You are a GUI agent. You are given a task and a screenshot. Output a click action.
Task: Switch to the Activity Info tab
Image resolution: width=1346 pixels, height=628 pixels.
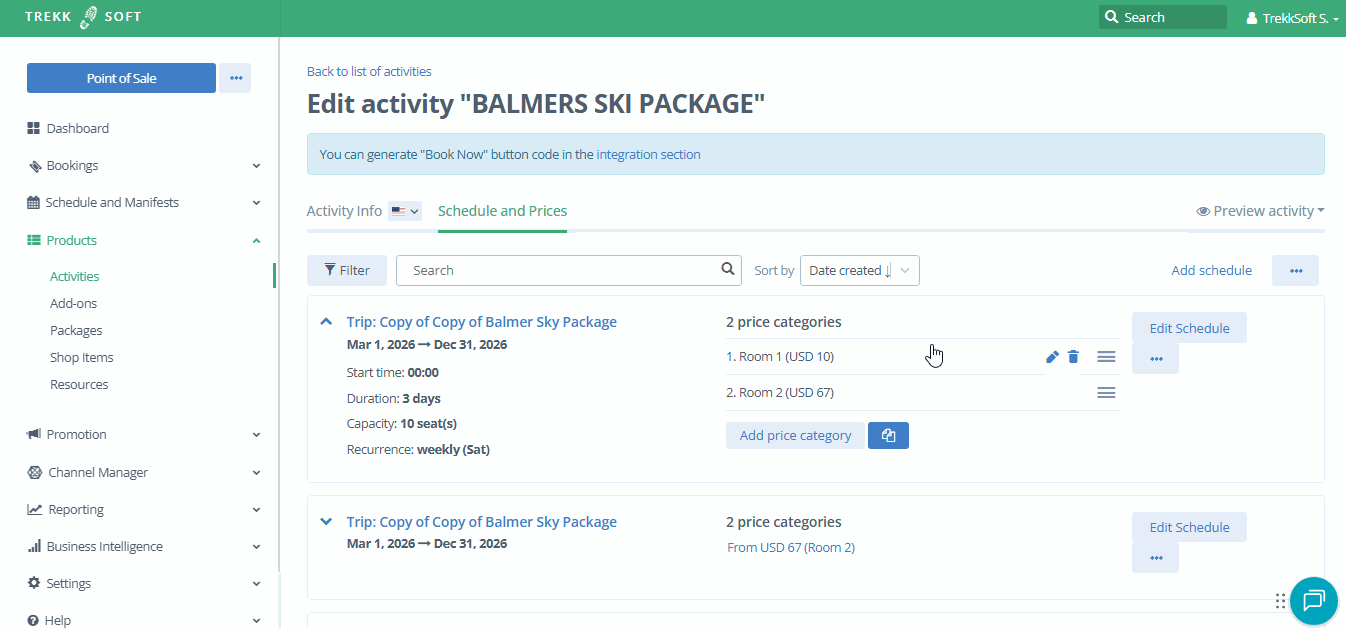[x=344, y=211]
